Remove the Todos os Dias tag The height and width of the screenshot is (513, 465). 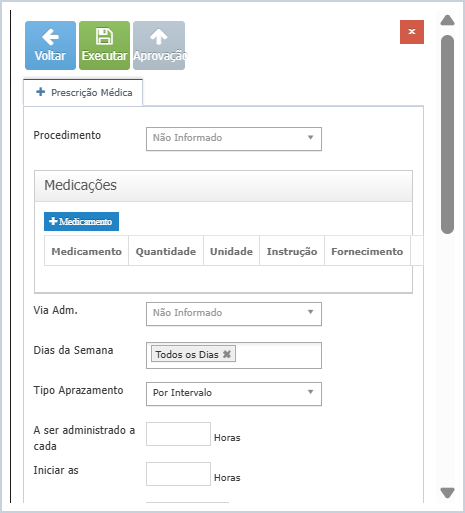(227, 354)
